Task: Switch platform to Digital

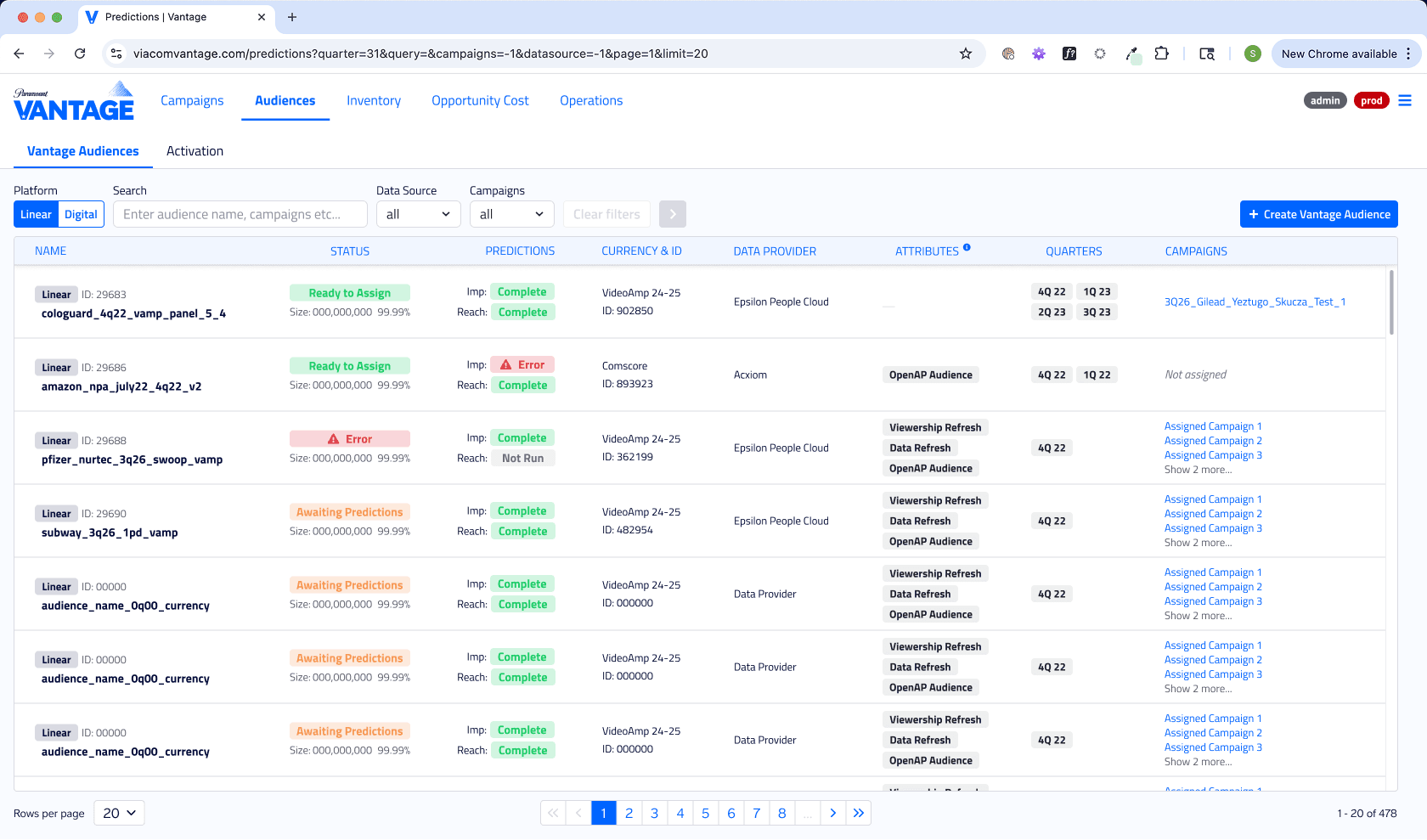Action: 81,214
